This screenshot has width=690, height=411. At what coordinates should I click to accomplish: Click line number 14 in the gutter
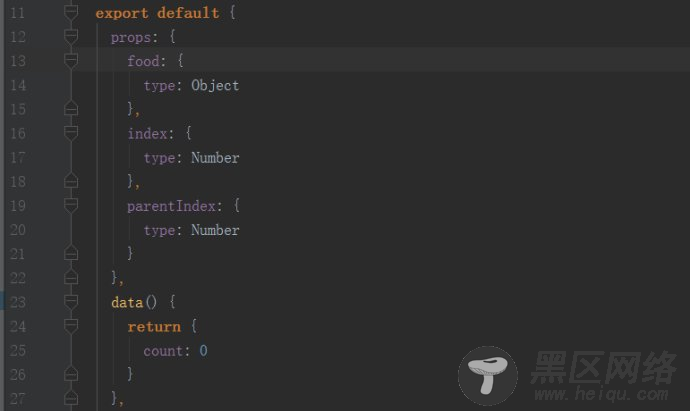coord(18,85)
